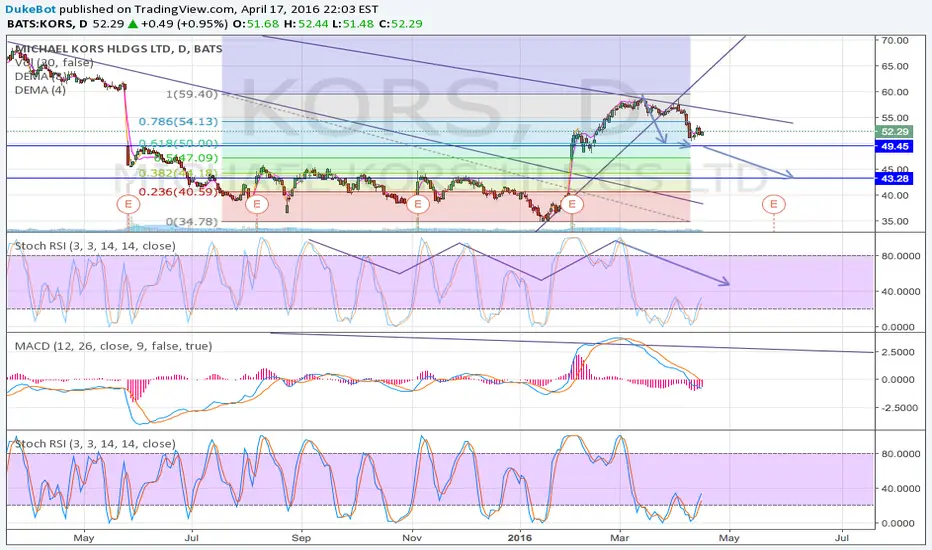Click the C:52.29 close price value
The height and width of the screenshot is (550, 932).
(x=401, y=24)
